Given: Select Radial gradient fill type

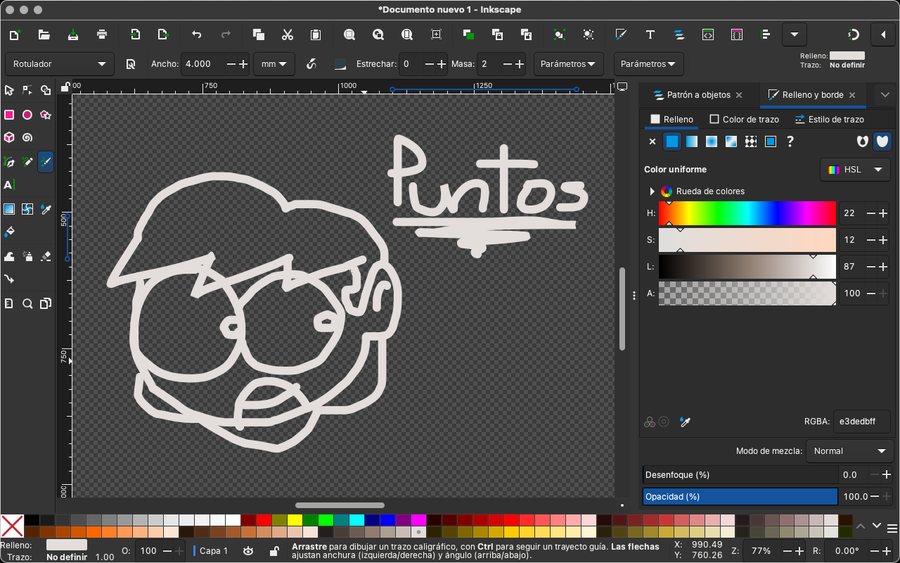Looking at the screenshot, I should [711, 141].
